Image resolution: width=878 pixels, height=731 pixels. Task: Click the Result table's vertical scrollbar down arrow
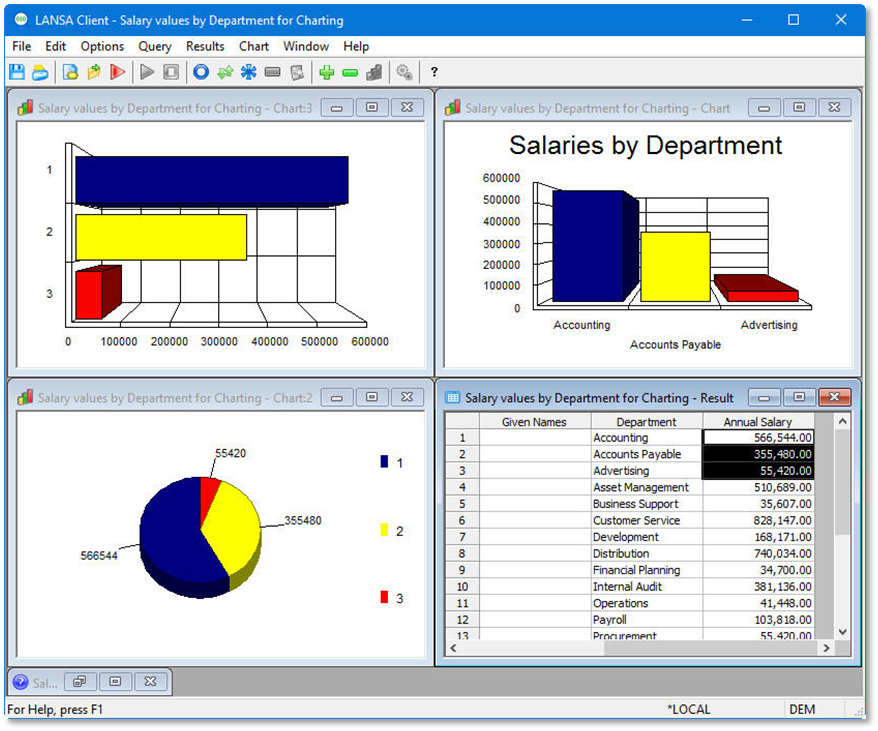coord(842,632)
